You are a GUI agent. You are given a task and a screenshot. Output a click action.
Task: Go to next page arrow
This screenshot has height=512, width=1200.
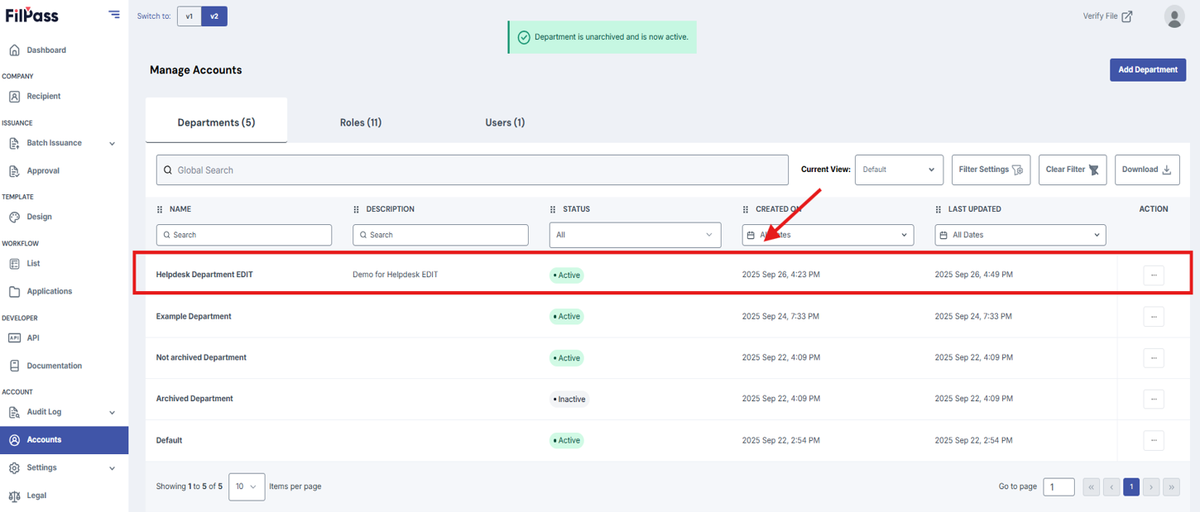click(x=1151, y=487)
